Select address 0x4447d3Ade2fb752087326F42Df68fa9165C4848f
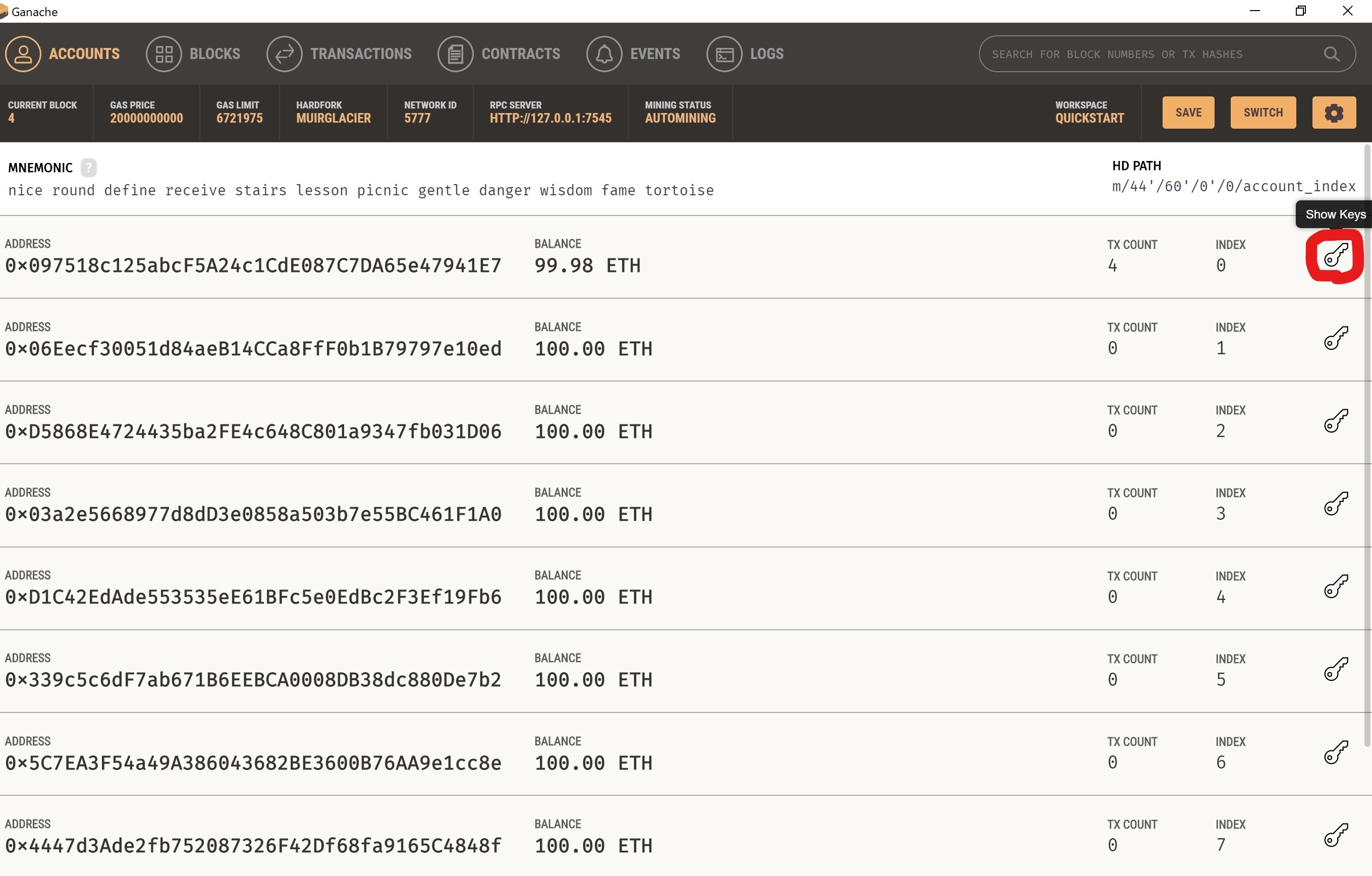 tap(253, 846)
